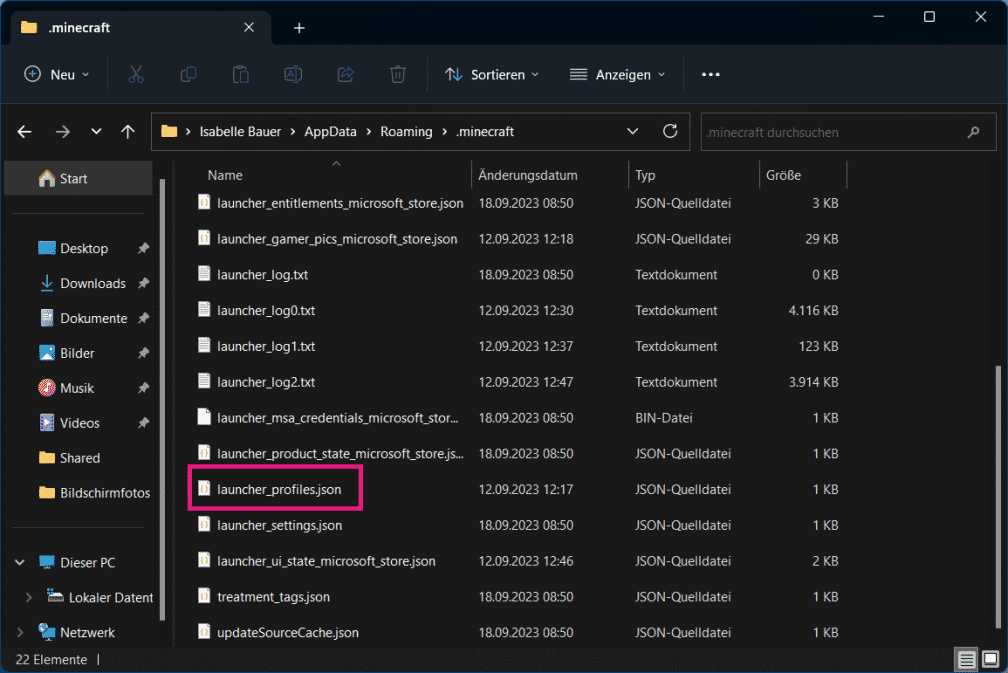The height and width of the screenshot is (673, 1008).
Task: Select launcher_profiles.json file
Action: point(279,489)
